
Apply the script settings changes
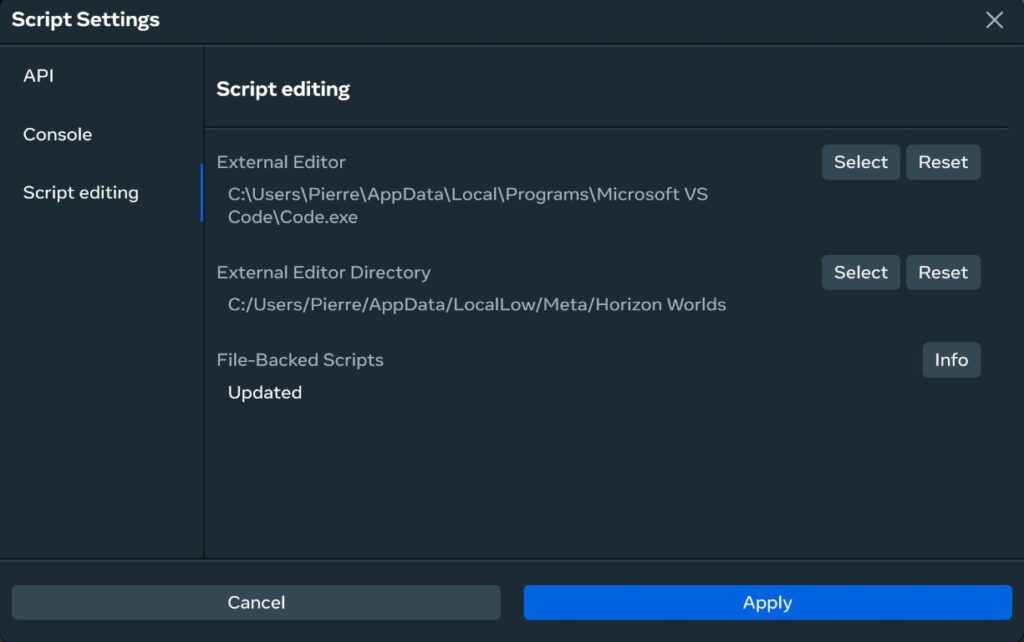[767, 602]
